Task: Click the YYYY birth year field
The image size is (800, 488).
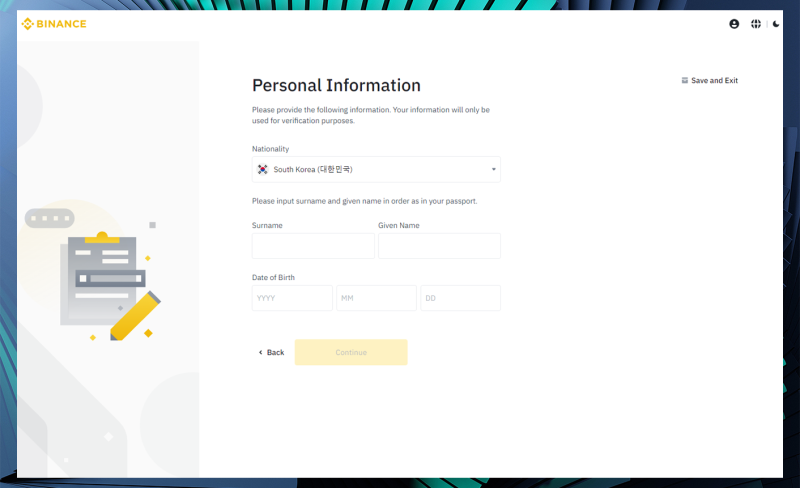Action: point(292,298)
